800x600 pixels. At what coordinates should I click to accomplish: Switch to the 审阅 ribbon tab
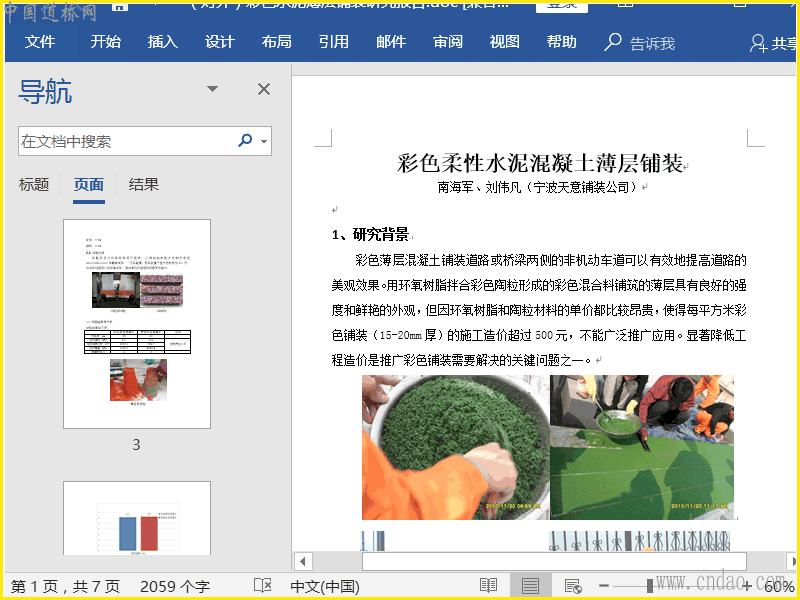[x=448, y=42]
